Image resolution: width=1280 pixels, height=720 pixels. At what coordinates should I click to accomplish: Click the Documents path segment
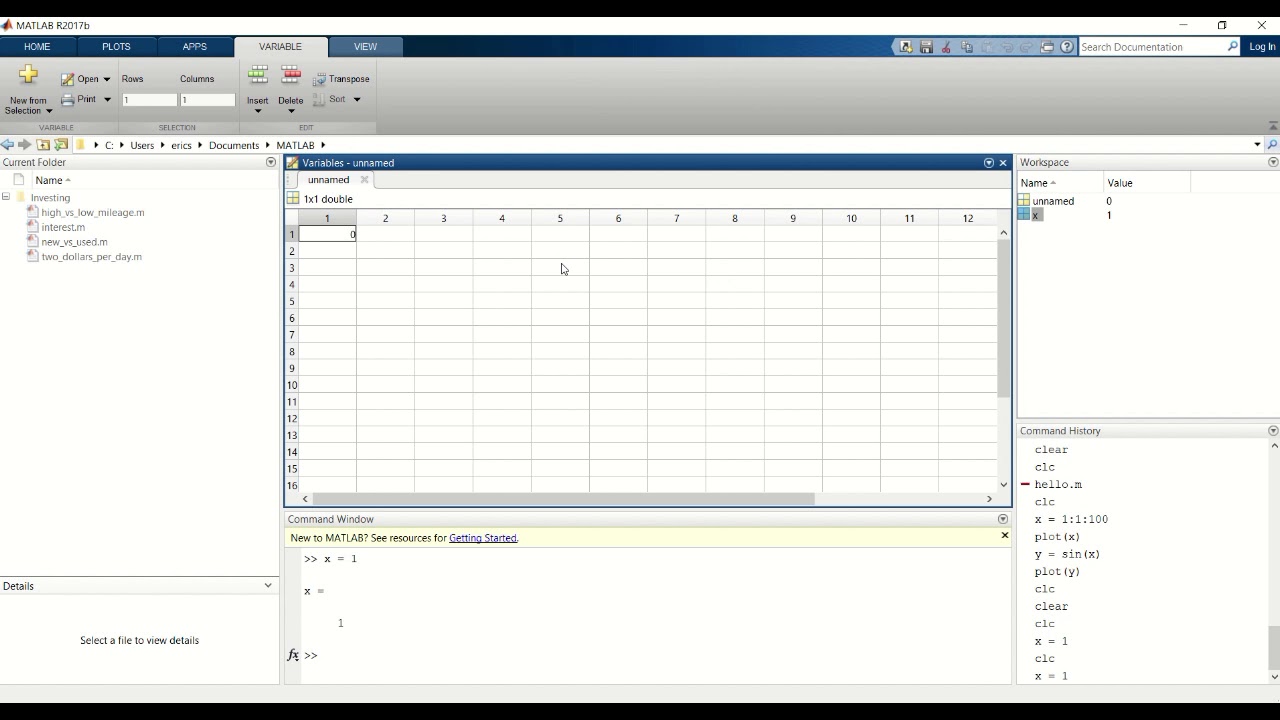tap(234, 145)
